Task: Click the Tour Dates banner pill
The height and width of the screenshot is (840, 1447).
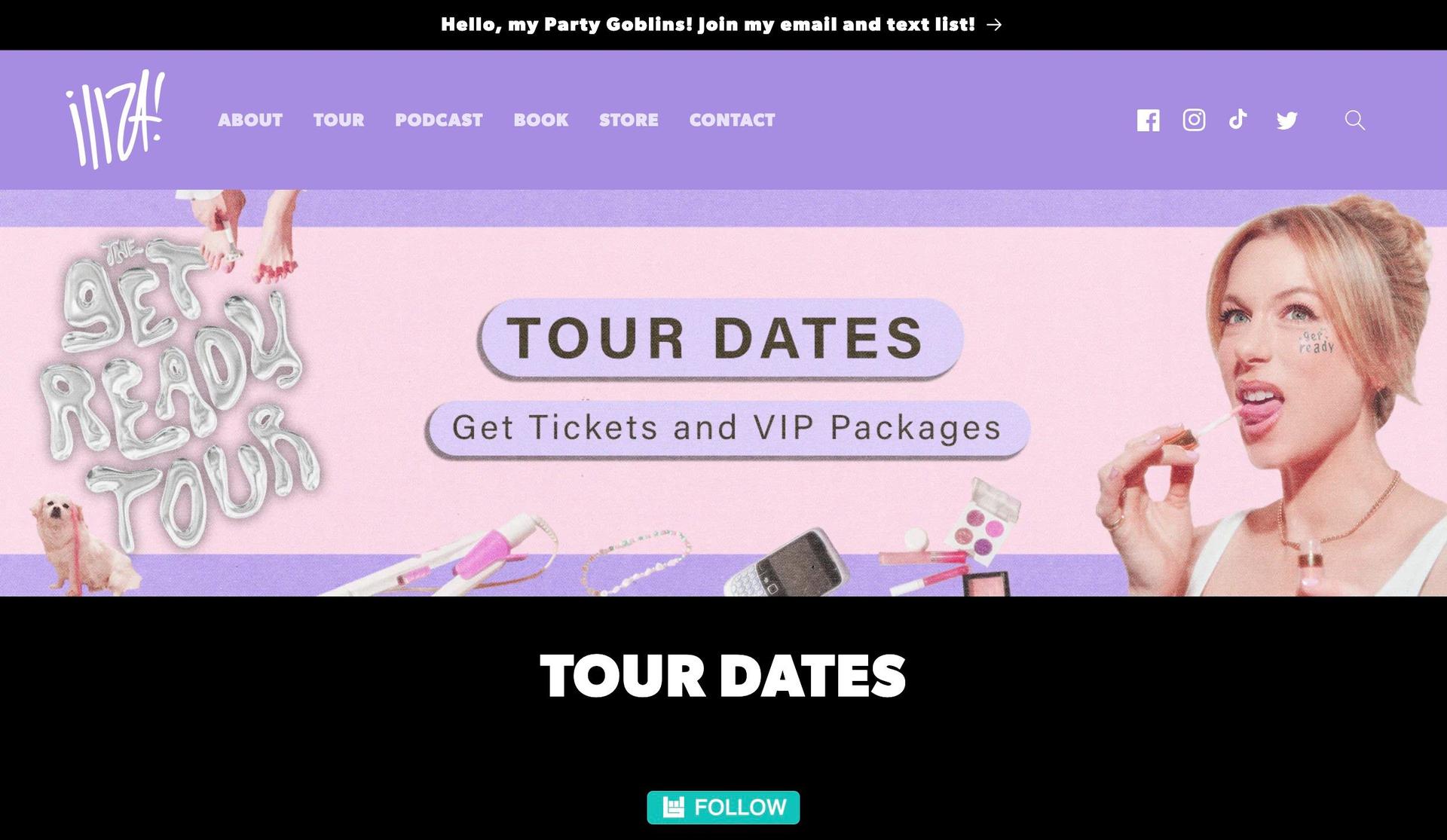Action: pos(720,338)
